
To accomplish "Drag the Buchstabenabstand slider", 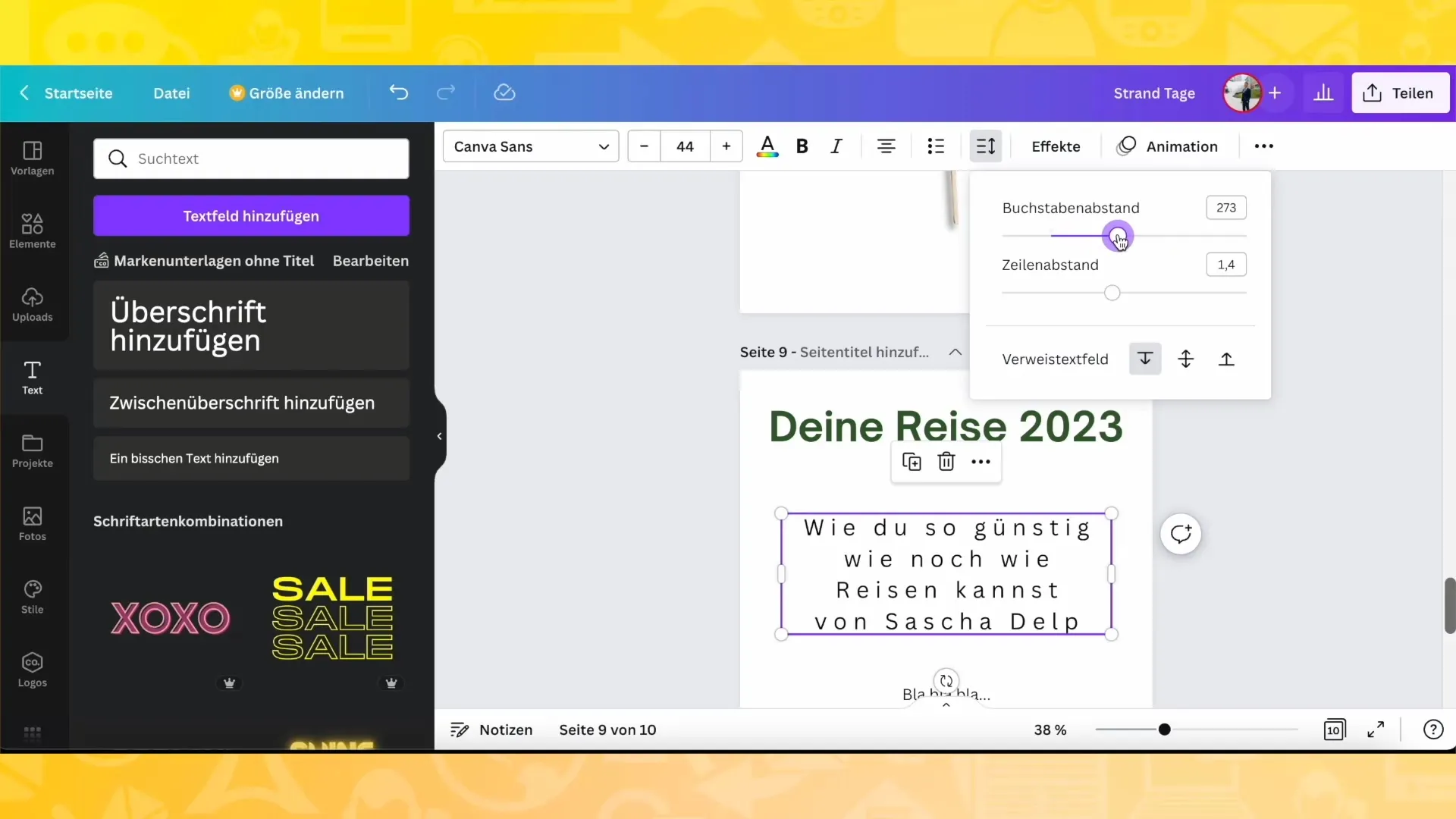I will (x=1116, y=236).
